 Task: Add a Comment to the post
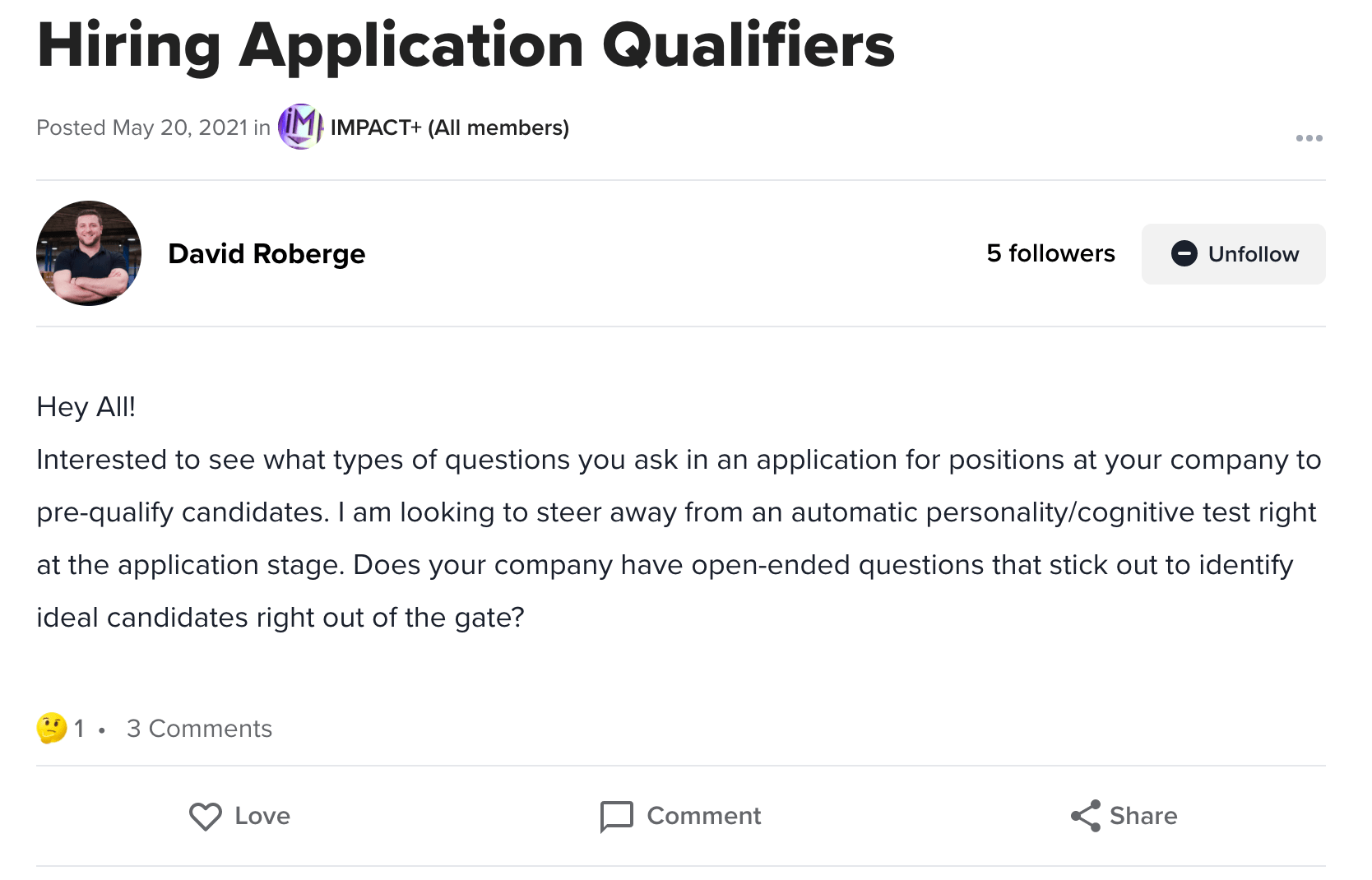[680, 816]
